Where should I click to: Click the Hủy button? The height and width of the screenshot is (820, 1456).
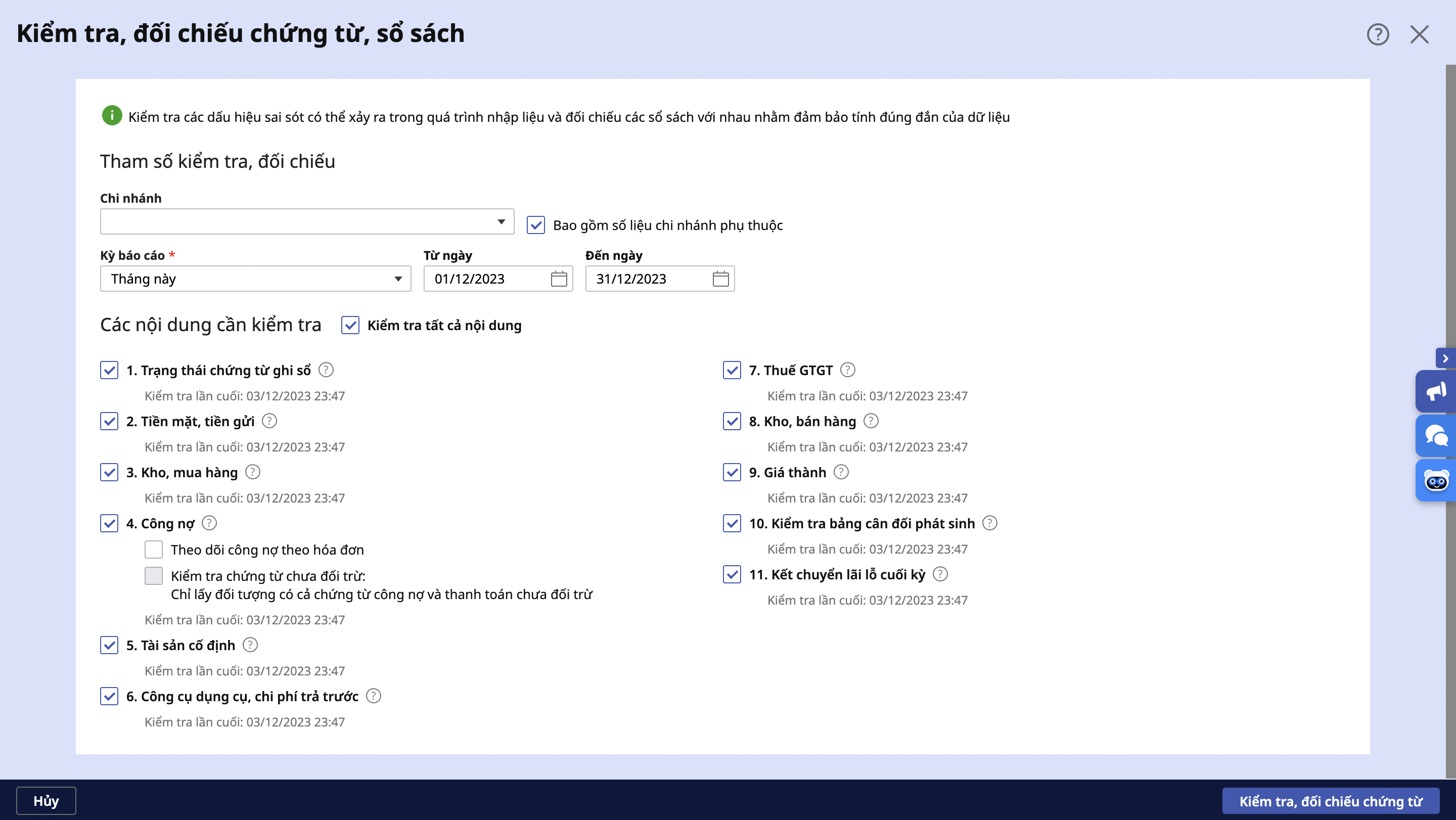click(47, 800)
